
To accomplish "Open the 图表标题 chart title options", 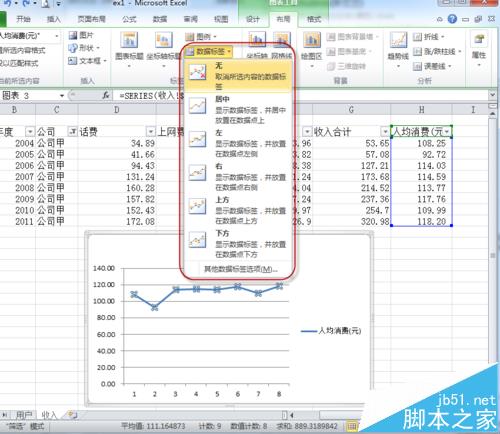I will click(129, 49).
